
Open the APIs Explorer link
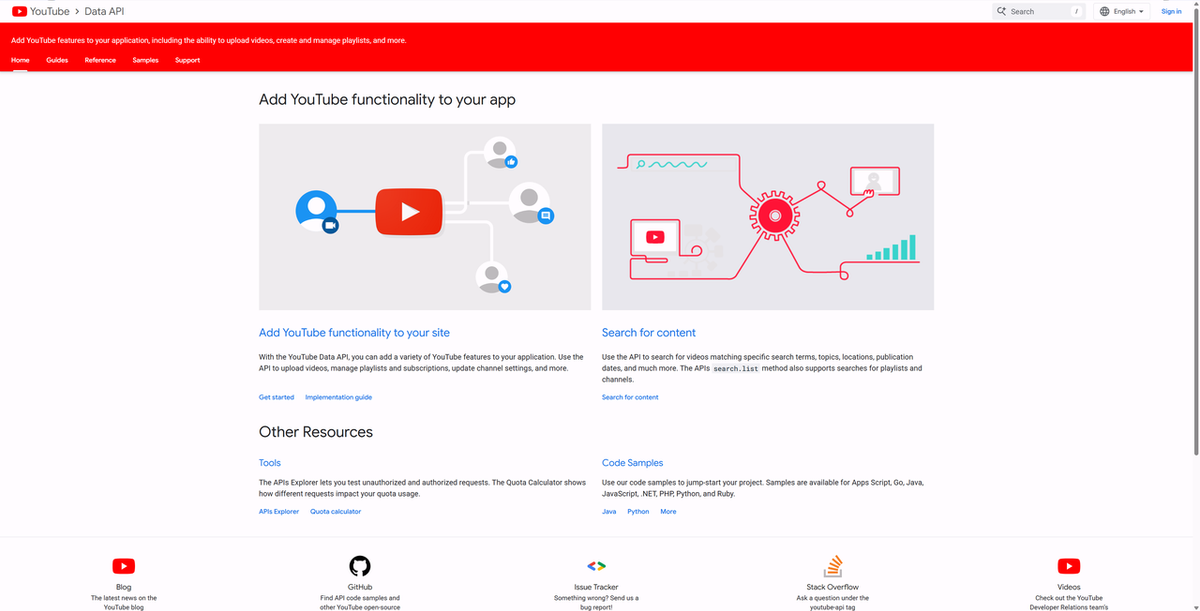tap(279, 511)
